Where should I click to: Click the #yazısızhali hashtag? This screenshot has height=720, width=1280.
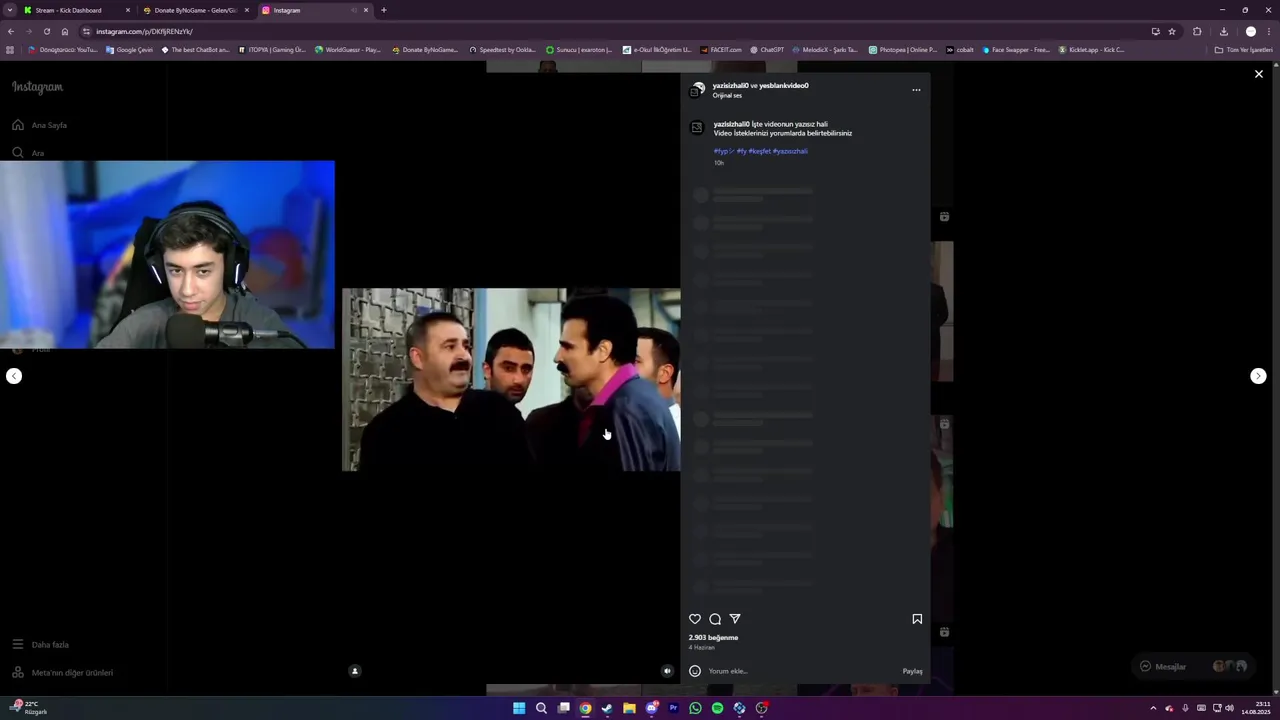click(790, 151)
